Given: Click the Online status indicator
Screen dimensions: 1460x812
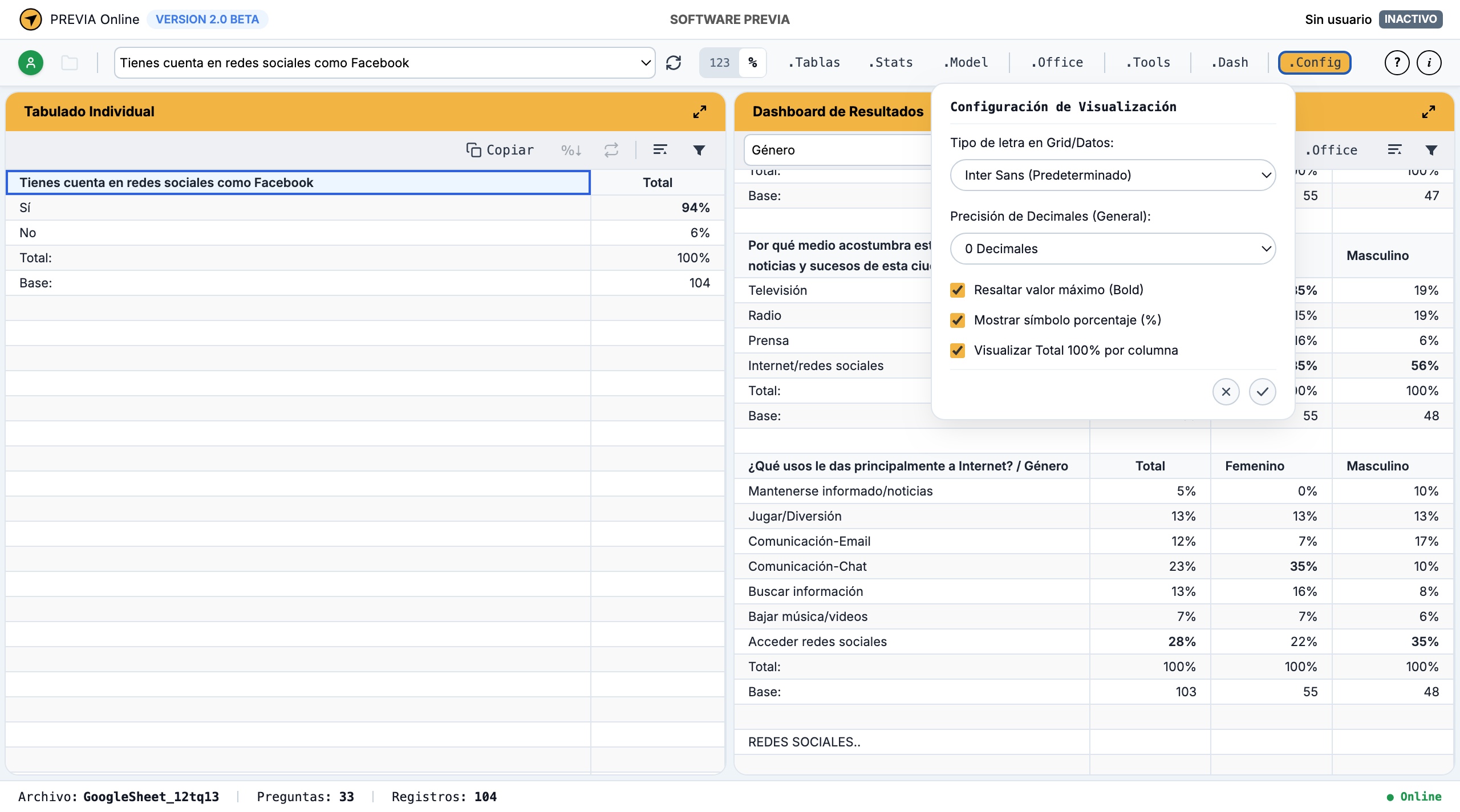Looking at the screenshot, I should tap(1414, 797).
